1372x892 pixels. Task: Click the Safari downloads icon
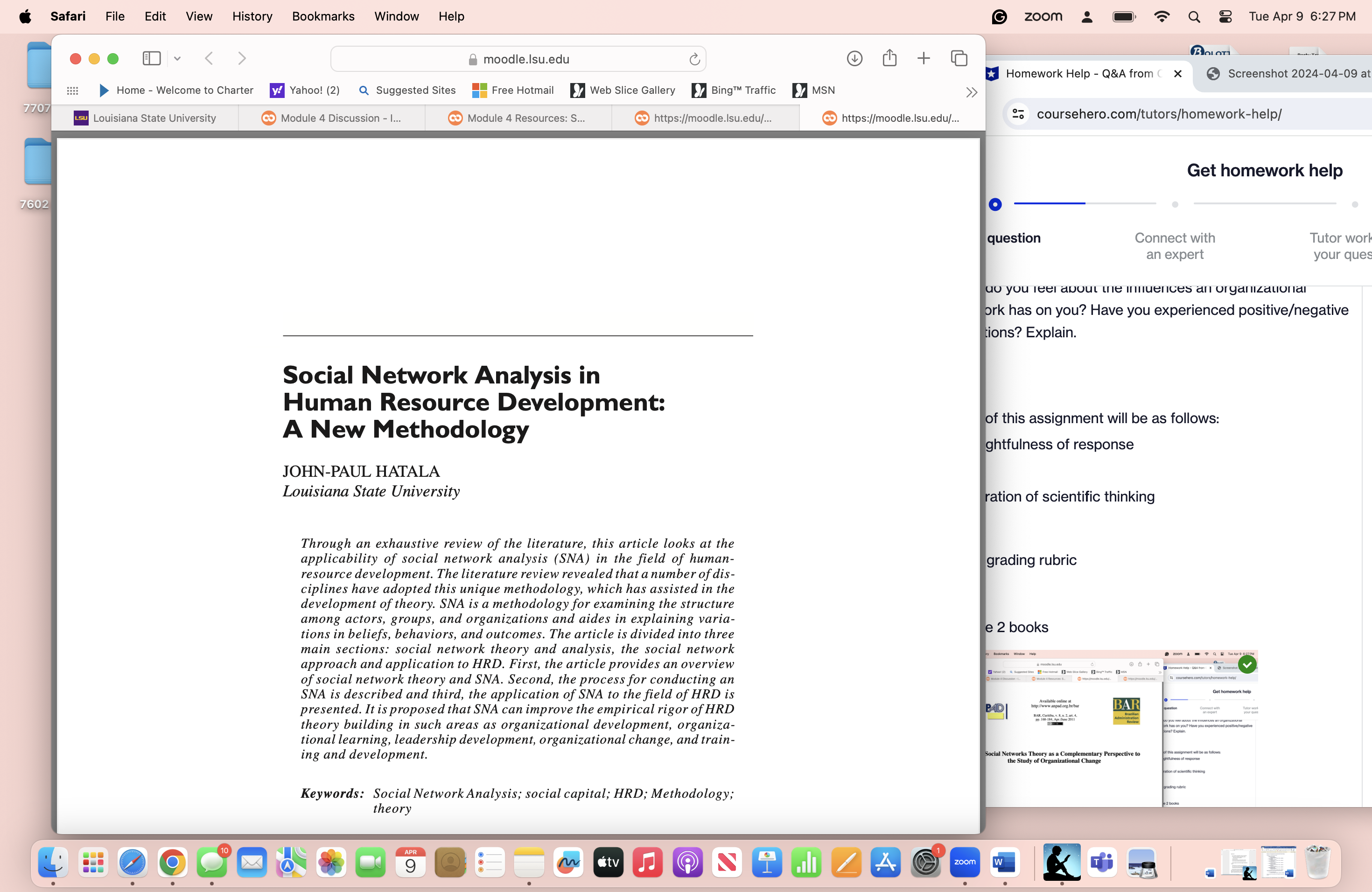click(854, 58)
